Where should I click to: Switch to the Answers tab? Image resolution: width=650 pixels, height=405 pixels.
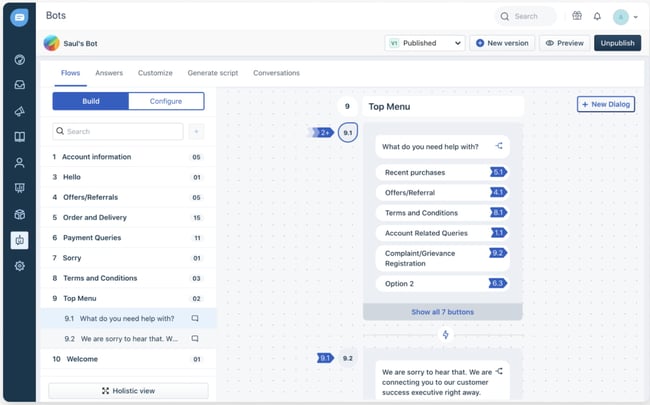pyautogui.click(x=109, y=73)
